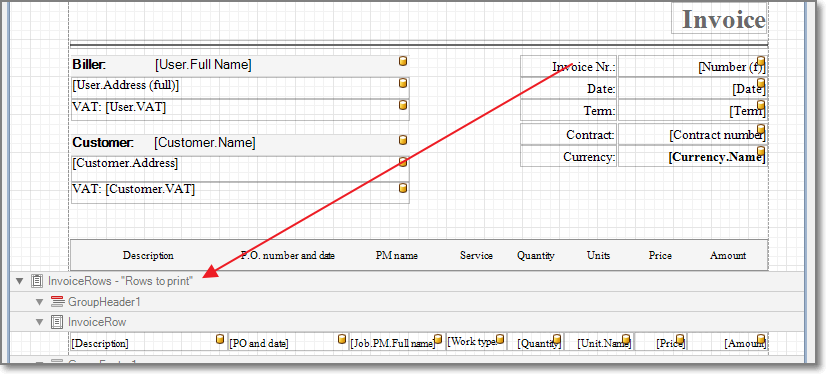Select the [Customer.Name] field
The height and width of the screenshot is (374, 826).
point(205,143)
